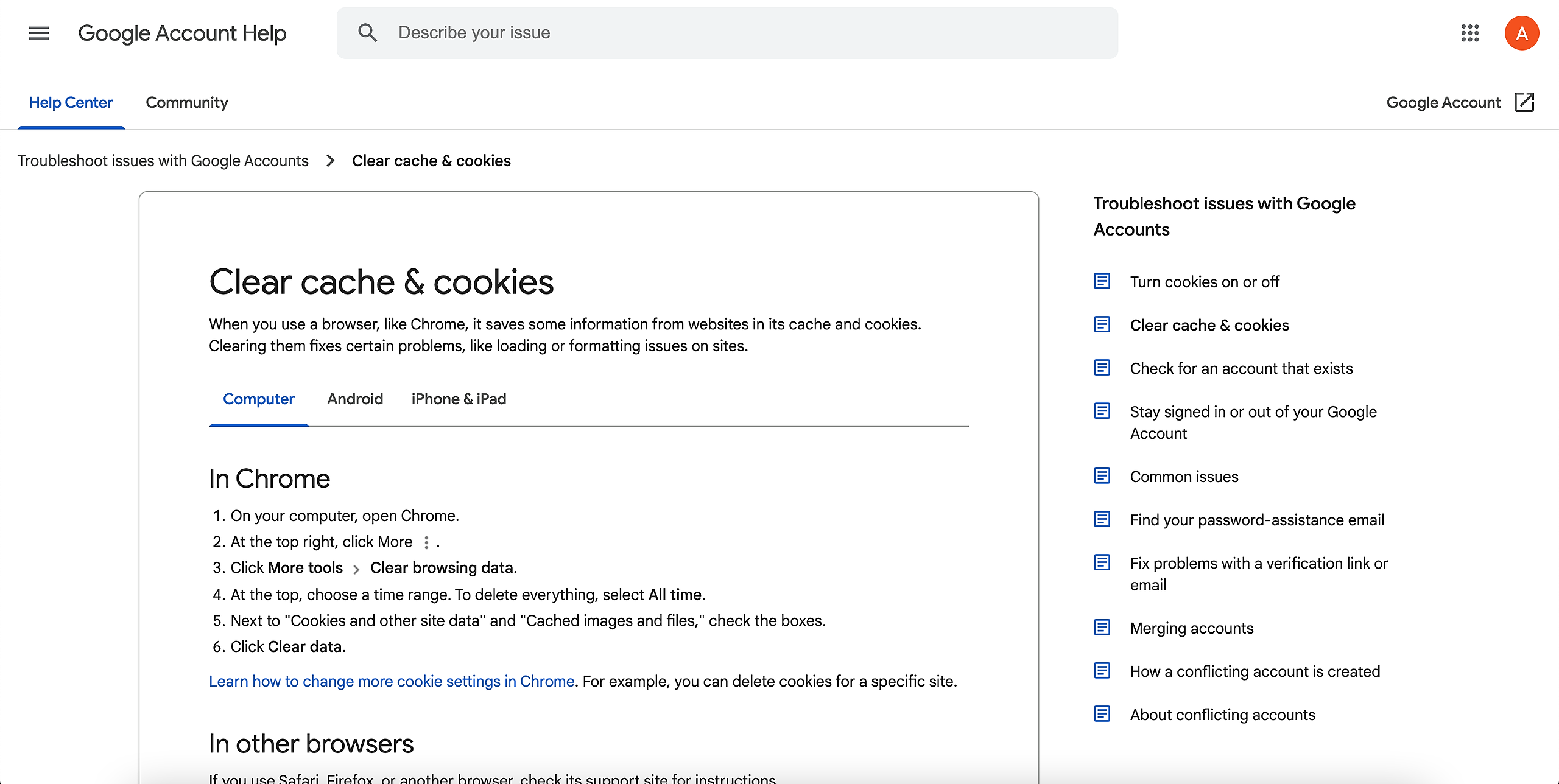
Task: Open the Community tab
Action: pos(187,103)
